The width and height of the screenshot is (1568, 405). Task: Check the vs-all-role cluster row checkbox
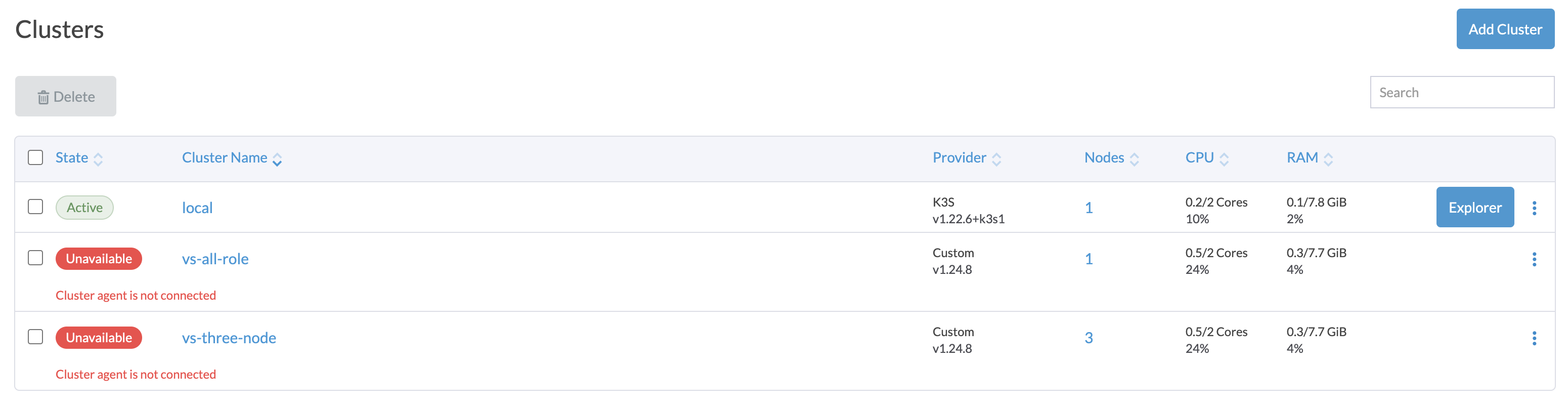pyautogui.click(x=35, y=258)
